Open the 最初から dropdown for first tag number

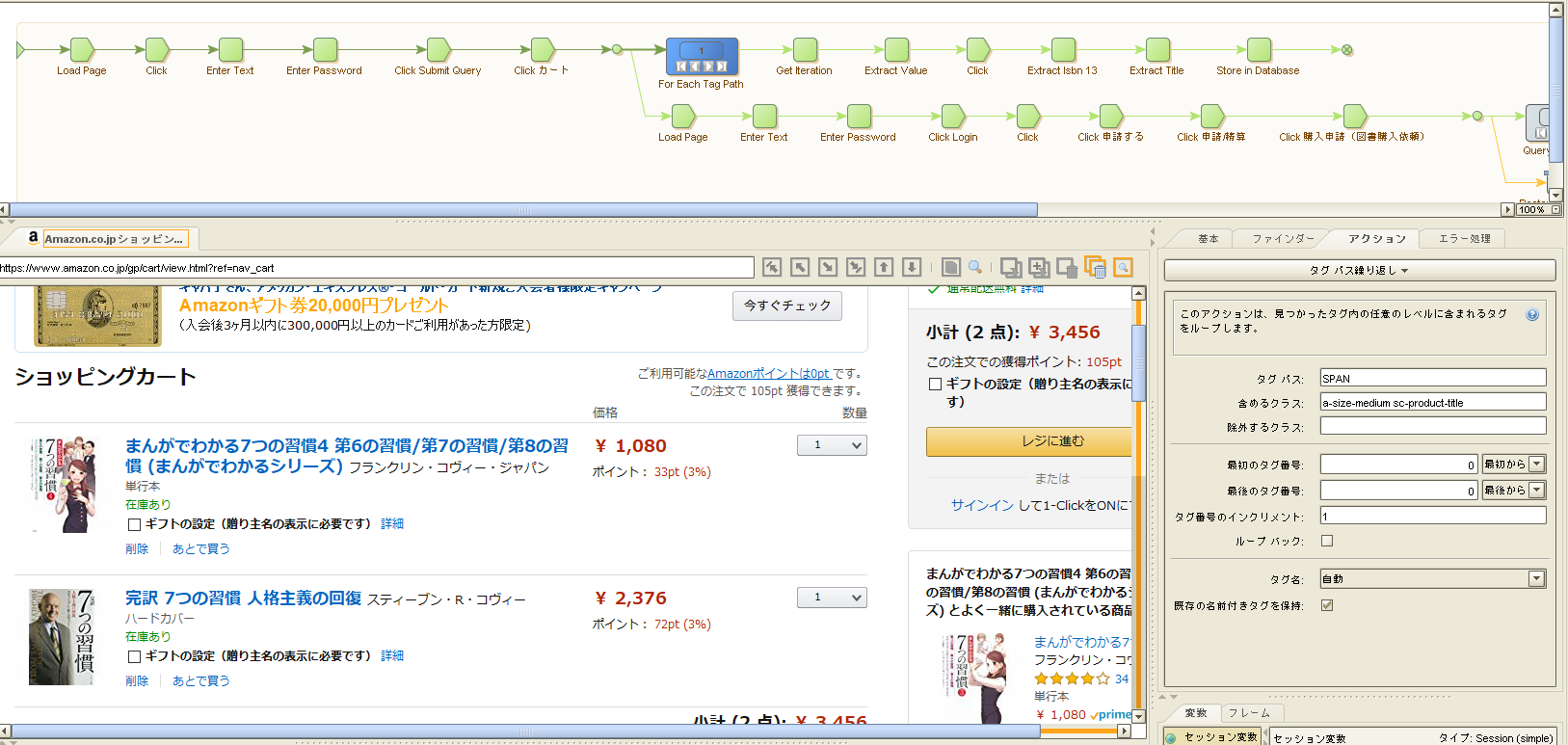[x=1536, y=465]
